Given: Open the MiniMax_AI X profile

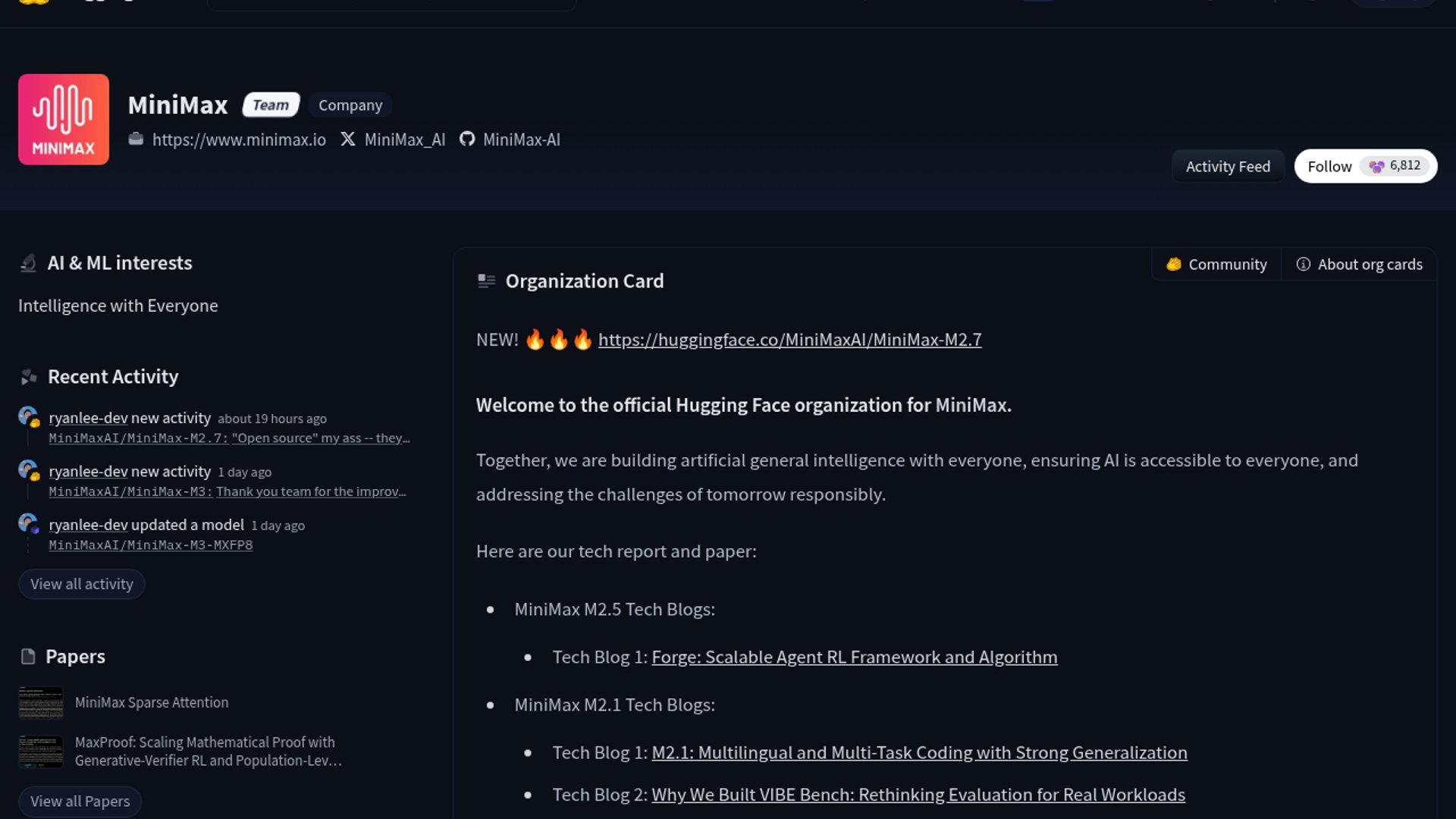Looking at the screenshot, I should coord(393,140).
